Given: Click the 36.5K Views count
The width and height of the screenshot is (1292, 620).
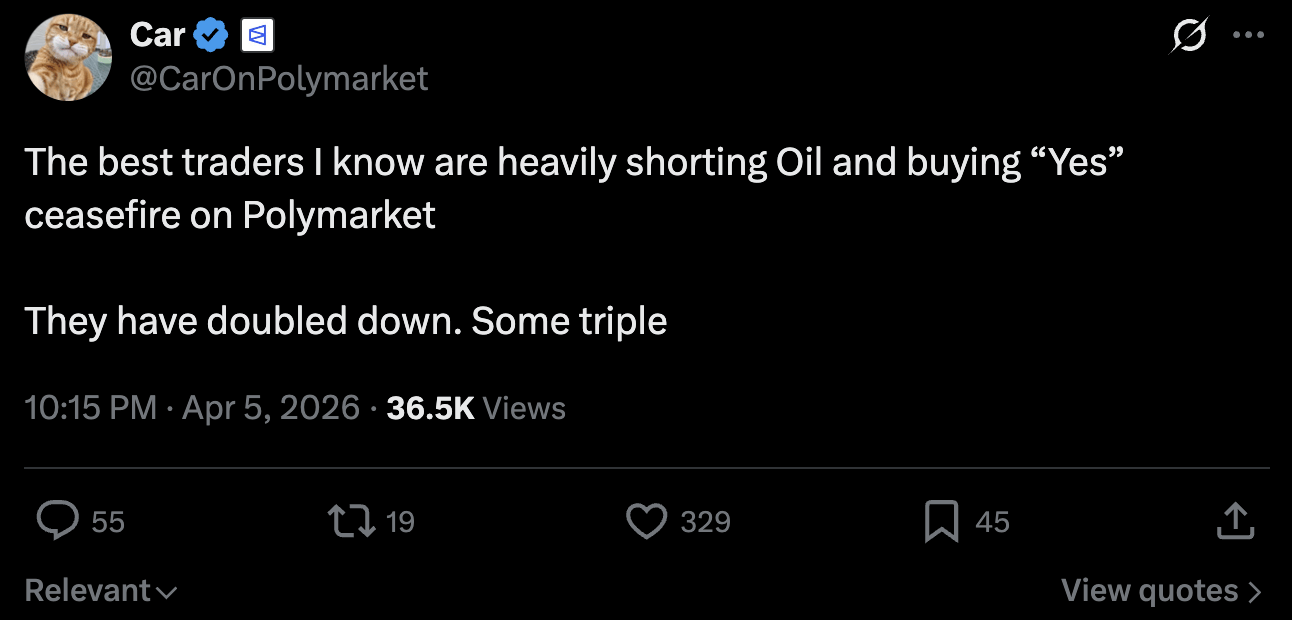Looking at the screenshot, I should point(476,408).
